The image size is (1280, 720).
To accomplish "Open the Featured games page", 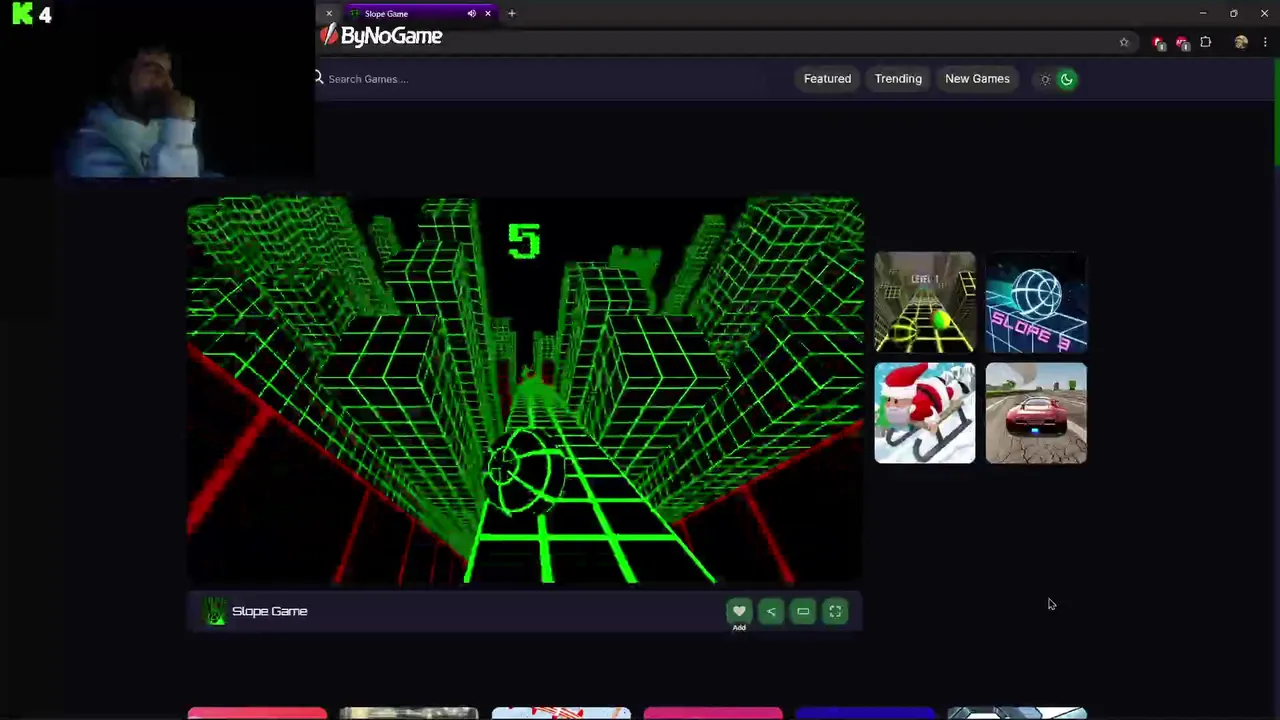I will pos(827,79).
